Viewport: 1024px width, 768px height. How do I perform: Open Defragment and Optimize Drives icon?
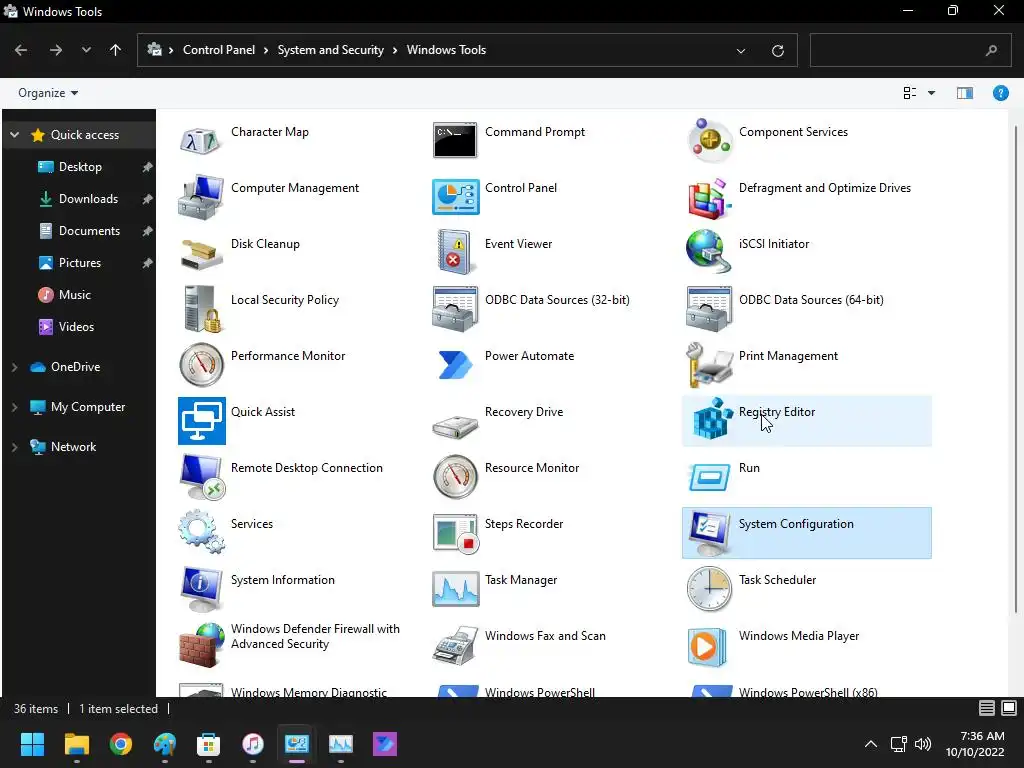710,198
